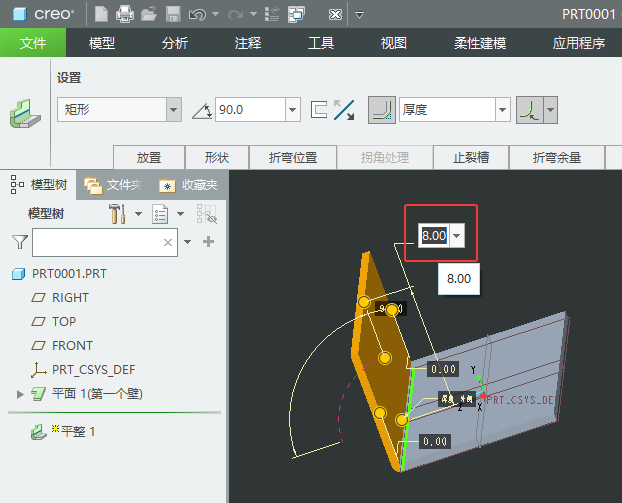Open the 形状 panel tab
This screenshot has width=622, height=503.
click(217, 157)
